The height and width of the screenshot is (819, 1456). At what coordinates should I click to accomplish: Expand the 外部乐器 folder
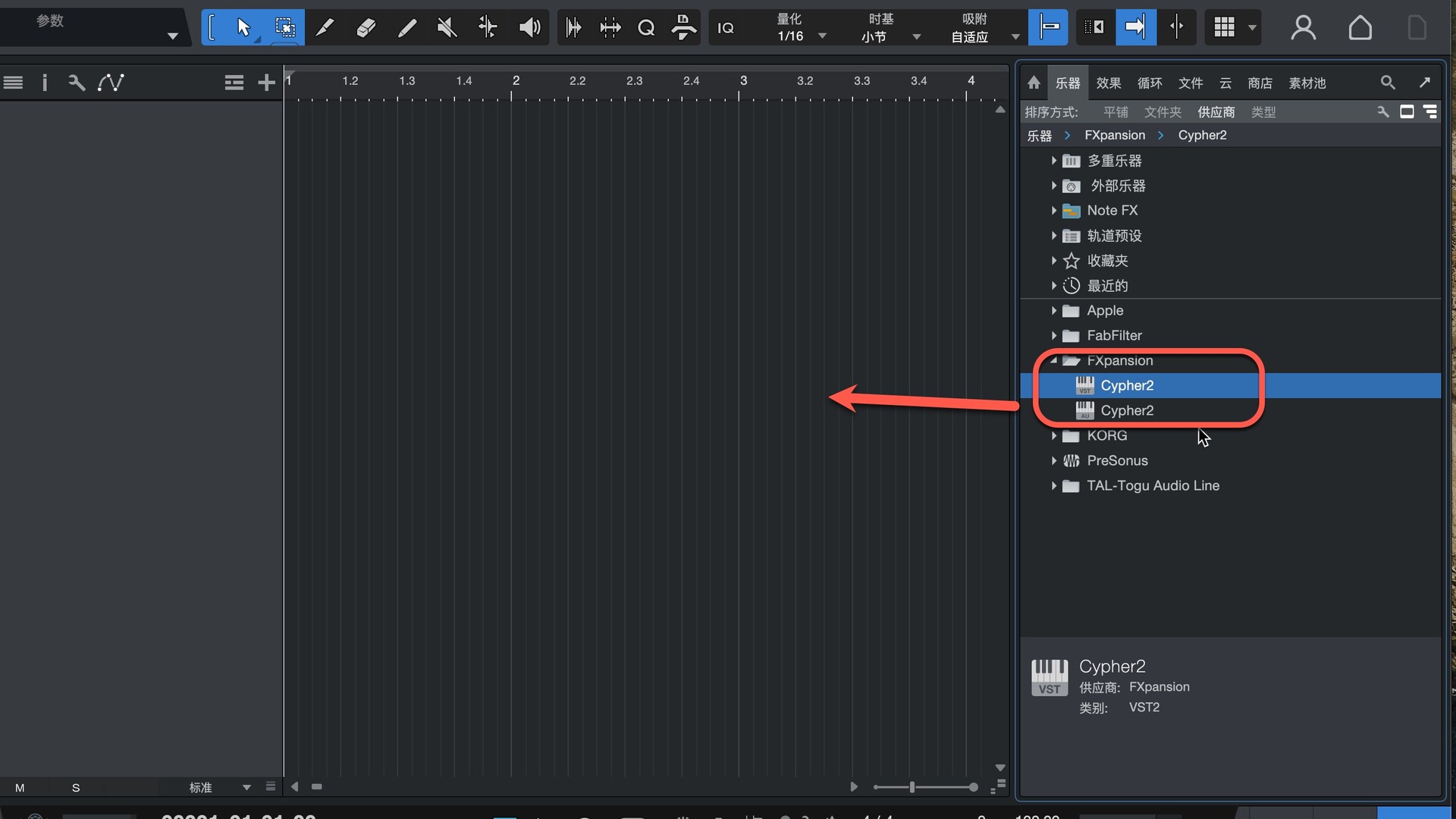pyautogui.click(x=1054, y=186)
